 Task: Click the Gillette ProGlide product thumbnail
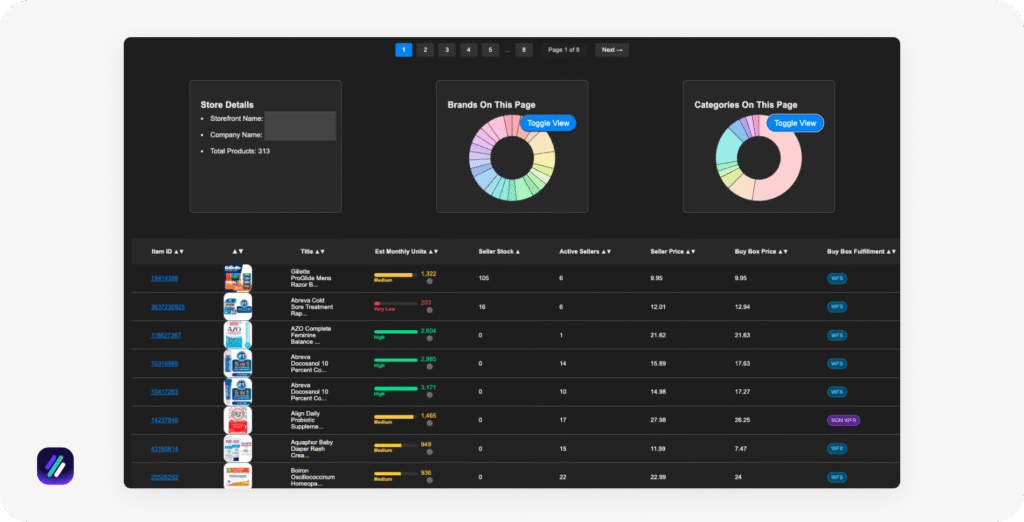coord(238,278)
